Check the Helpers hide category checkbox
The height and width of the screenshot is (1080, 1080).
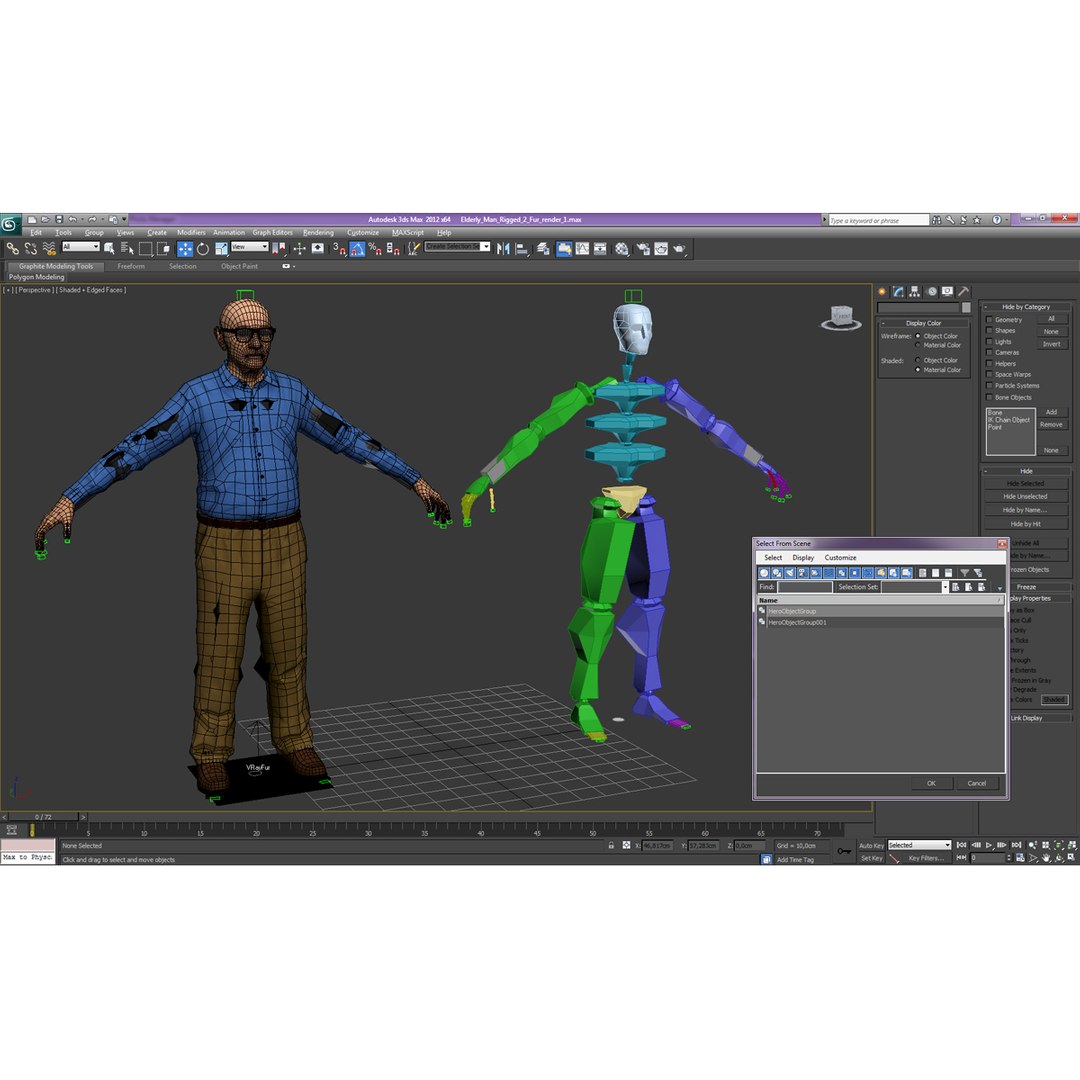click(989, 364)
